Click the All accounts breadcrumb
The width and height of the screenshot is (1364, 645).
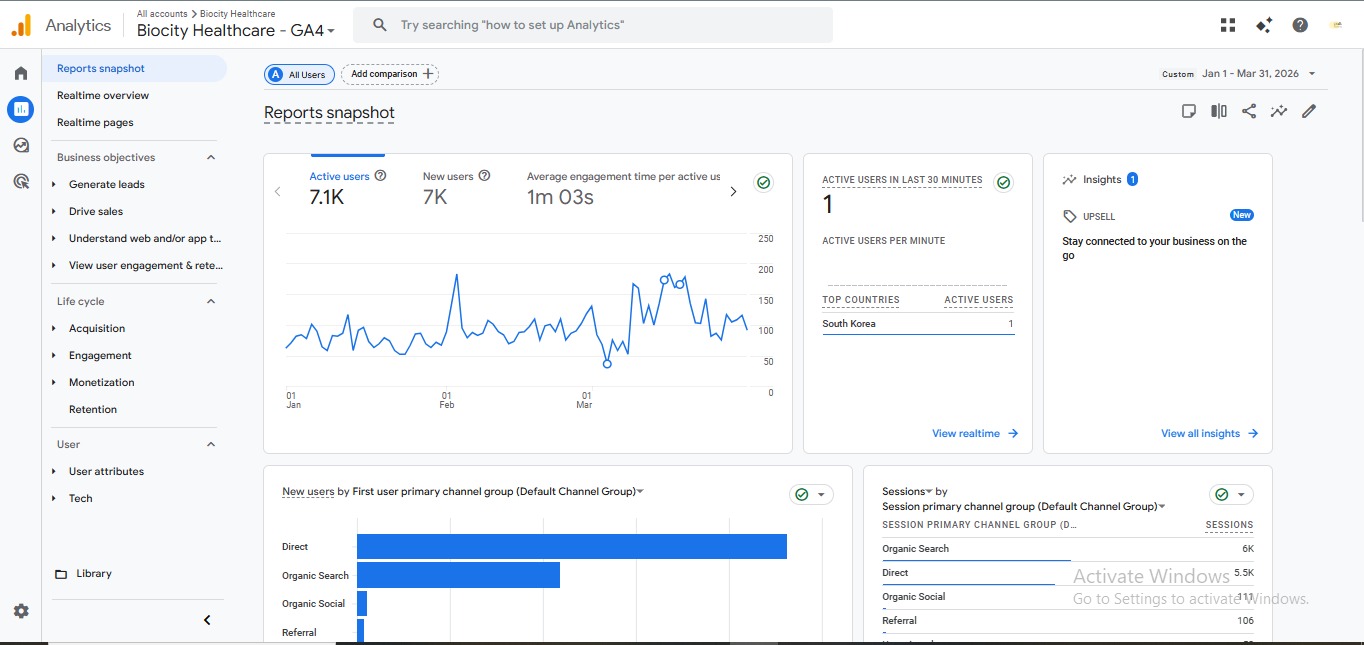pyautogui.click(x=161, y=14)
